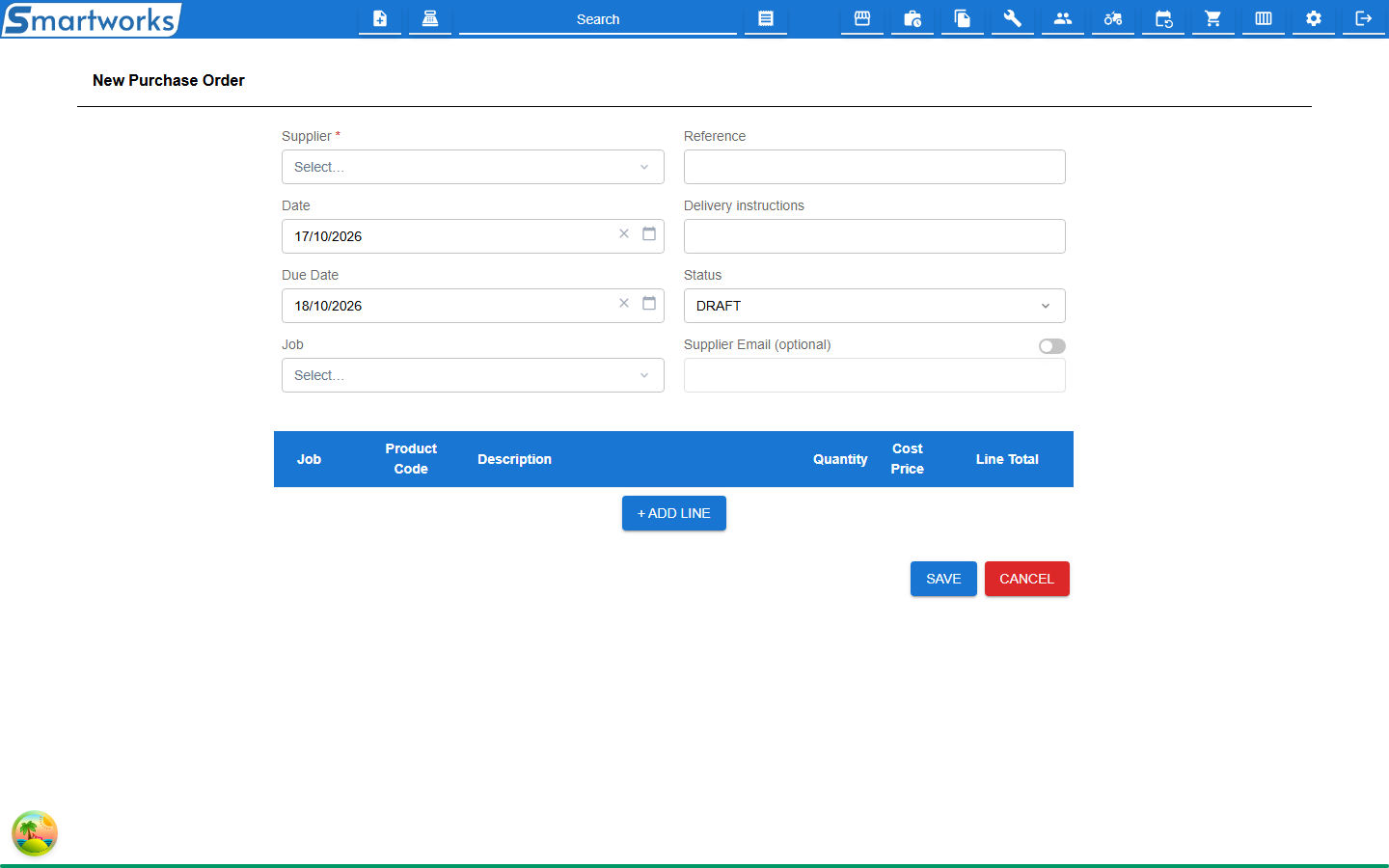1389x868 pixels.
Task: Open the copy documents icon
Action: click(963, 18)
